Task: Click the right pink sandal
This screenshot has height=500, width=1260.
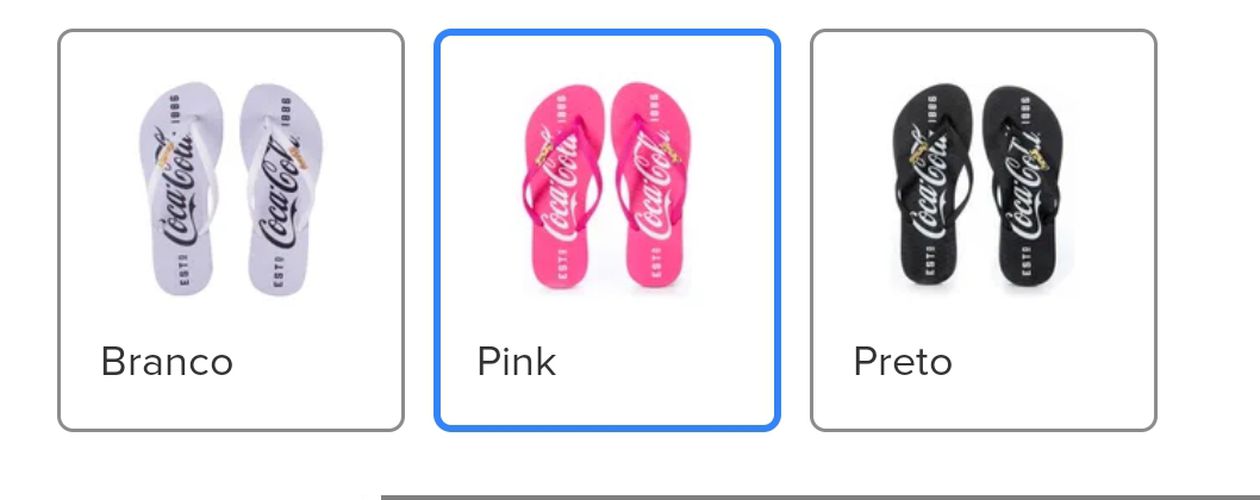Action: click(653, 187)
